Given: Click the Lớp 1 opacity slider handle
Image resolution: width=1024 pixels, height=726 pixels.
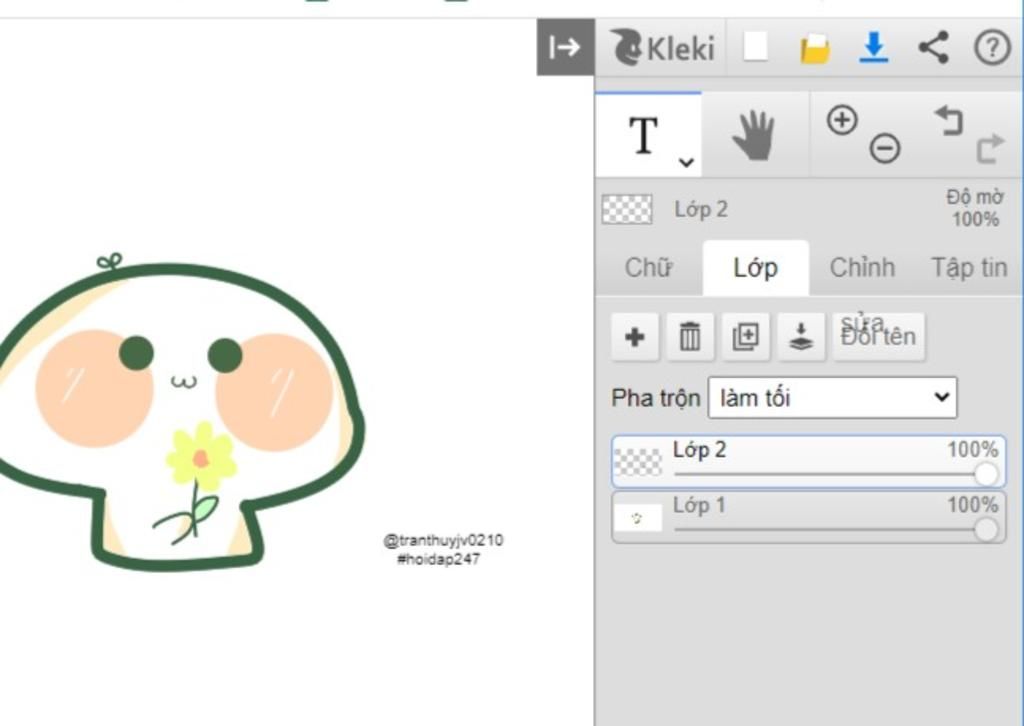Looking at the screenshot, I should pyautogui.click(x=986, y=529).
